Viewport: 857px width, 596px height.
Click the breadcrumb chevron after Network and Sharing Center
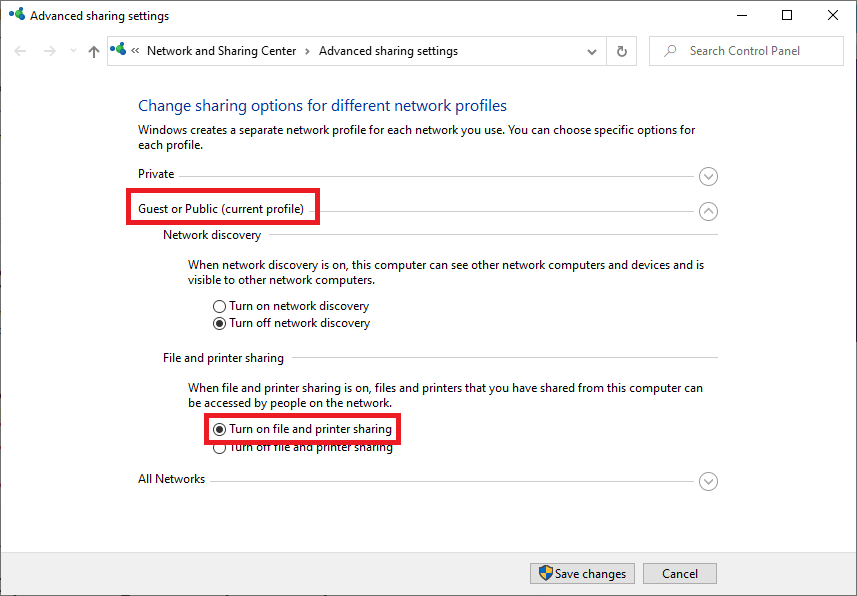(307, 51)
